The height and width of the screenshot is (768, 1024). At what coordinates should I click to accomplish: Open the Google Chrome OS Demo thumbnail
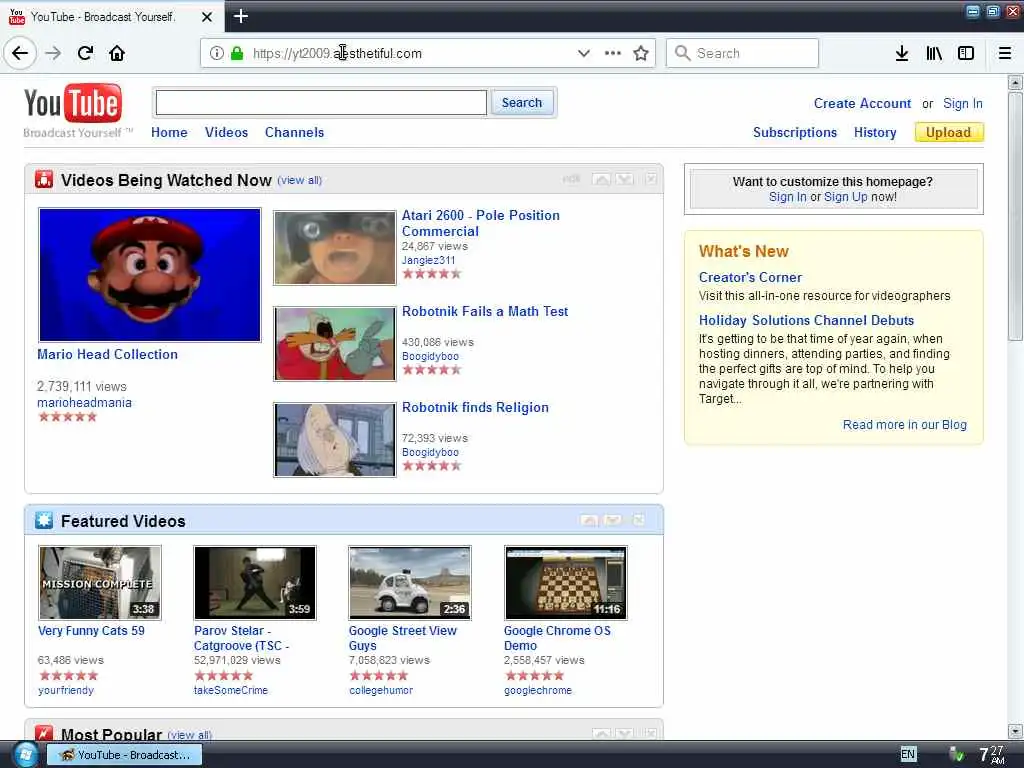click(x=566, y=583)
